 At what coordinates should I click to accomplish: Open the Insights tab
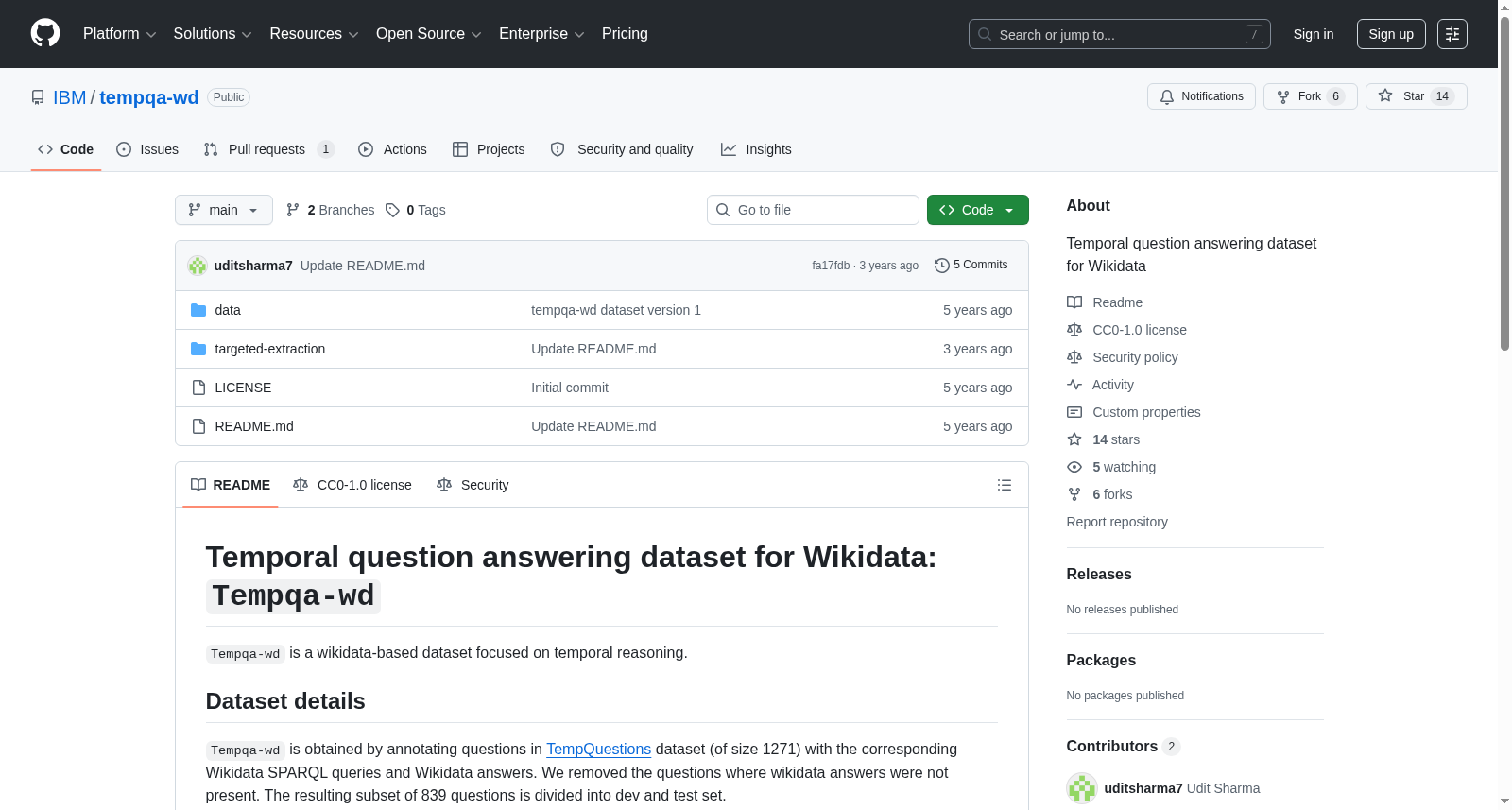pos(756,149)
